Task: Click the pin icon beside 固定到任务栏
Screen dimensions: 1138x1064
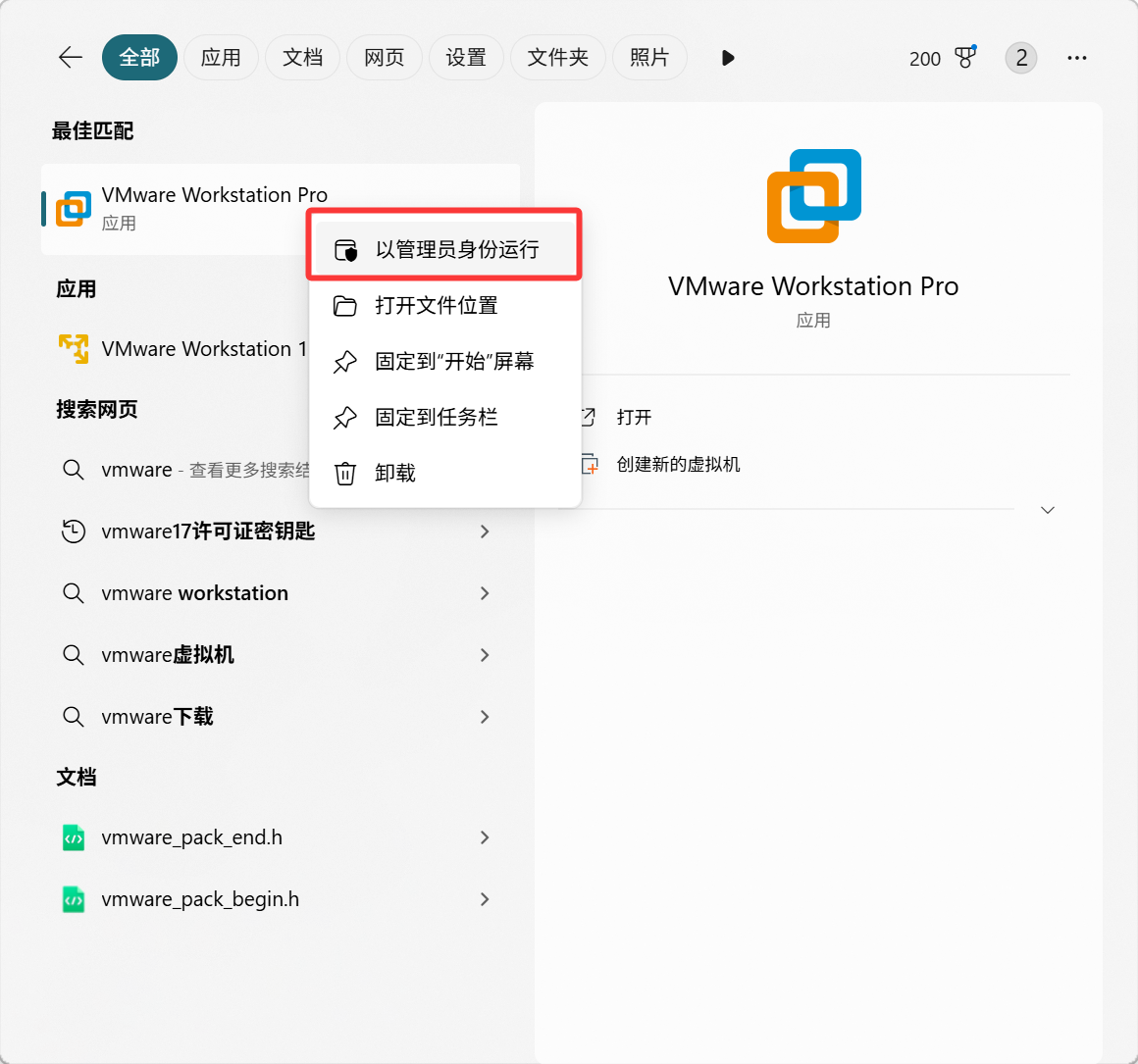Action: (x=344, y=418)
